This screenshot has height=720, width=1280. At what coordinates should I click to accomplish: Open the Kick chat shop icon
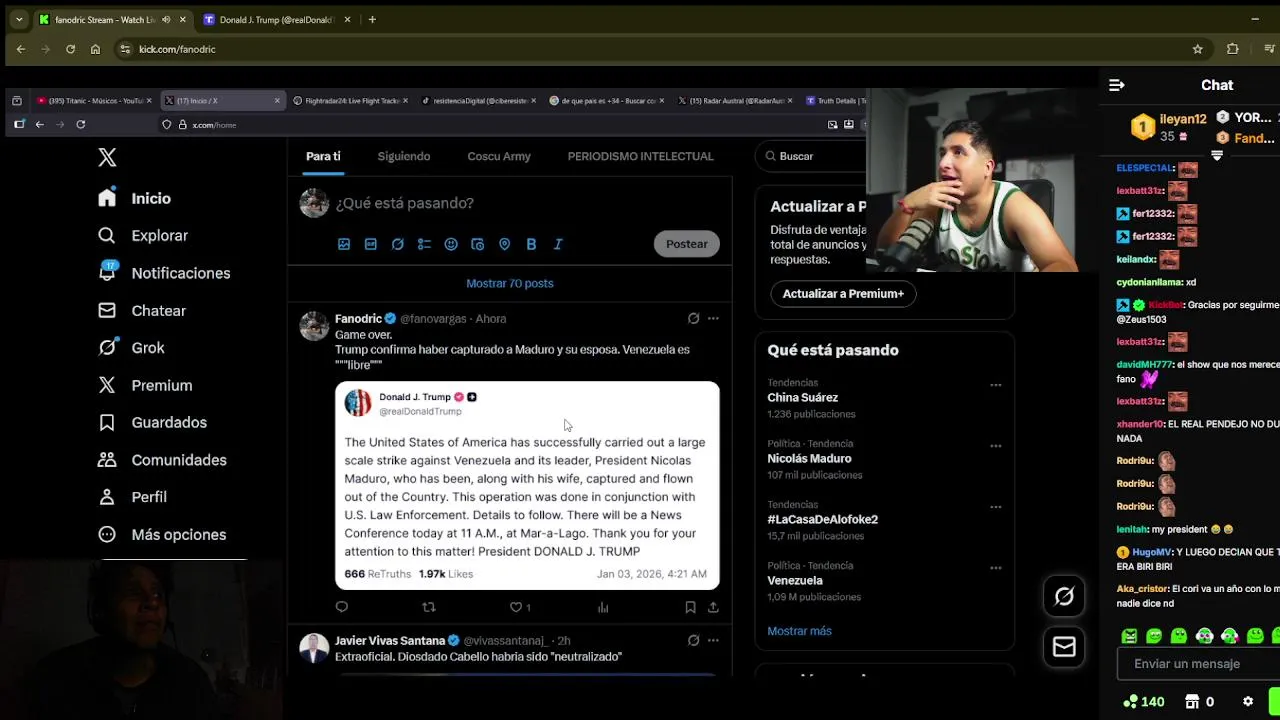point(1192,702)
